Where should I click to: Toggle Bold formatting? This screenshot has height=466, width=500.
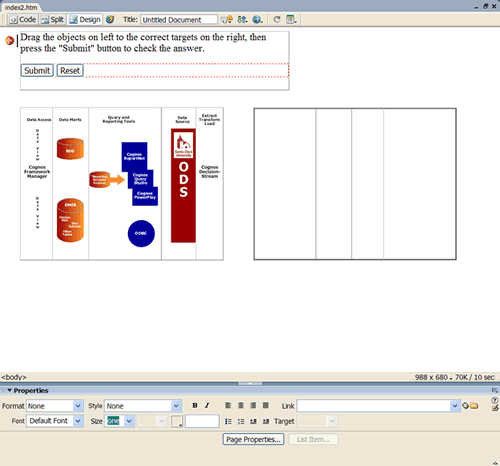(195, 405)
